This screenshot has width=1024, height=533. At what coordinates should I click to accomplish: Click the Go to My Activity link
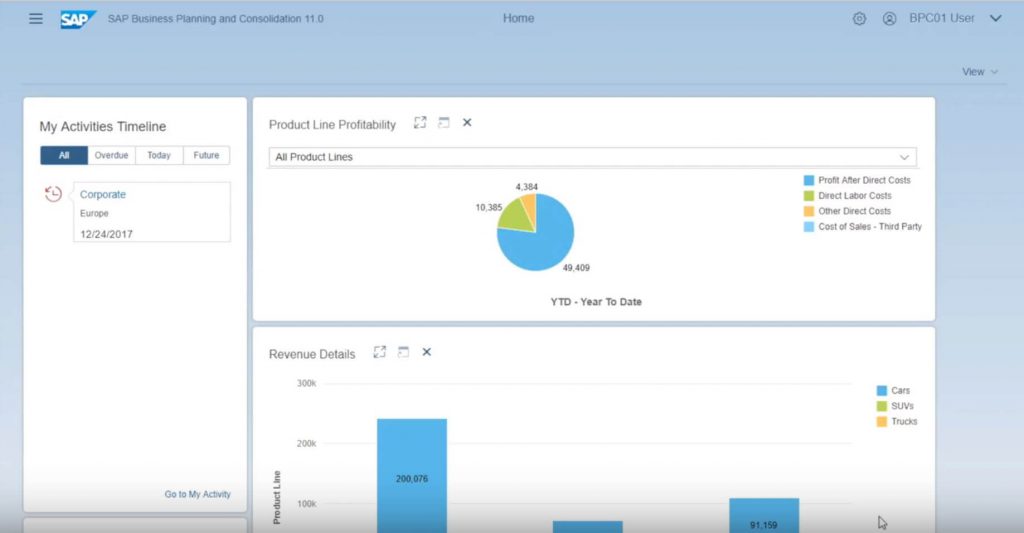pyautogui.click(x=197, y=494)
